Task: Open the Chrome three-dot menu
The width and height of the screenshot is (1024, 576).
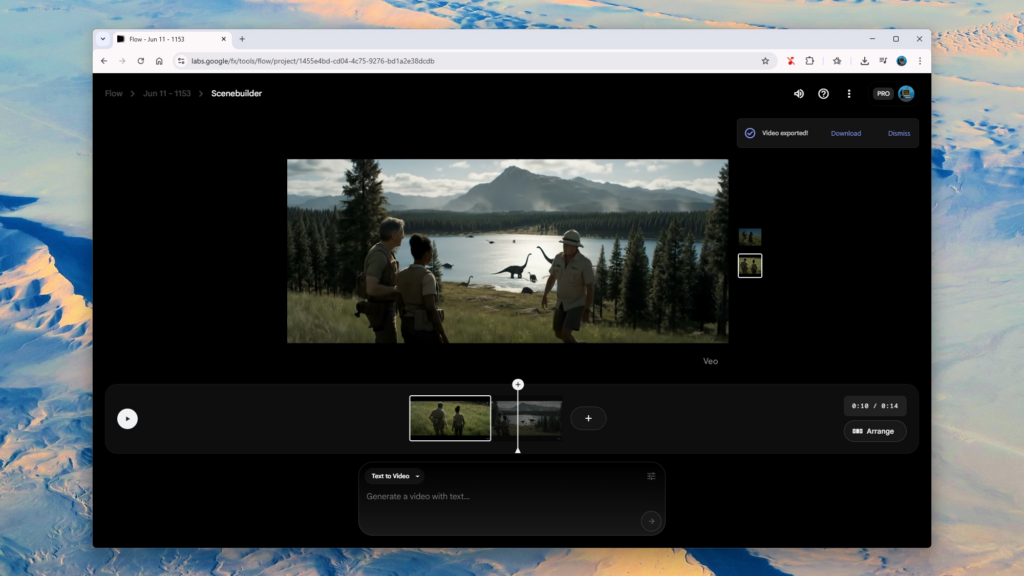Action: 920,61
